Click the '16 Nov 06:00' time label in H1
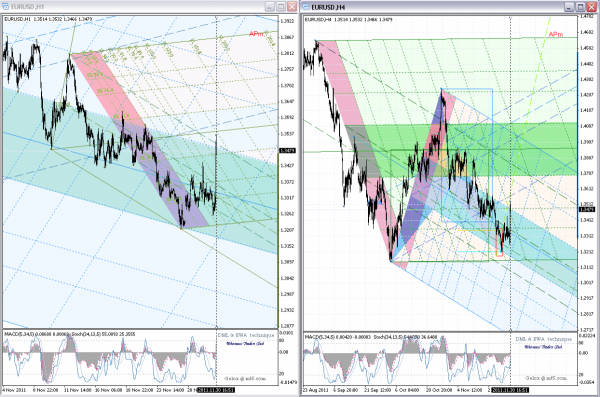 (108, 390)
